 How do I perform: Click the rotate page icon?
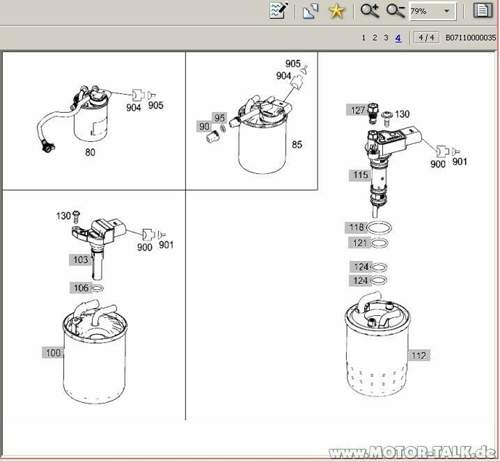(x=310, y=11)
